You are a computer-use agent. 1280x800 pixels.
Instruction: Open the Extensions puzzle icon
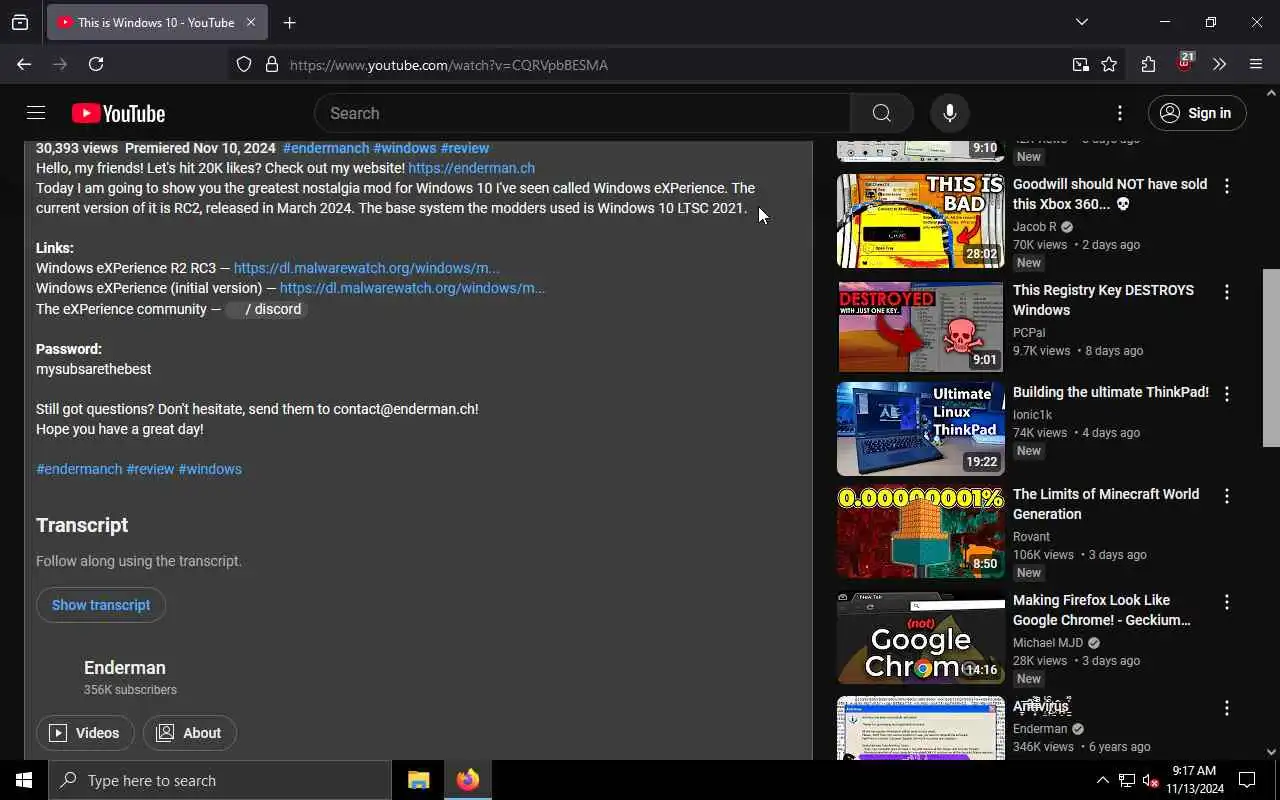pyautogui.click(x=1148, y=64)
